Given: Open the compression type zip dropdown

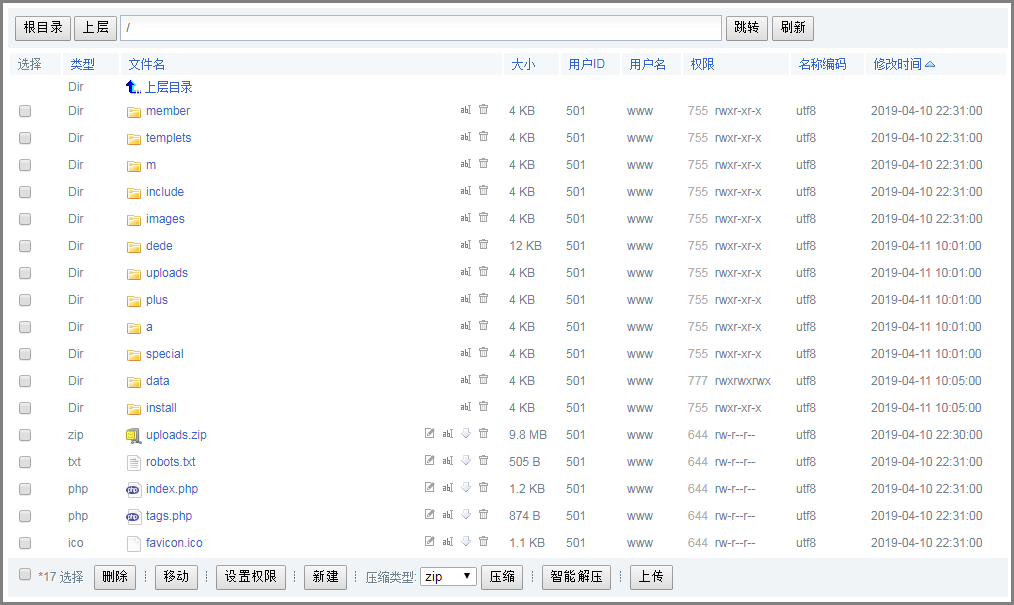Looking at the screenshot, I should pyautogui.click(x=448, y=577).
